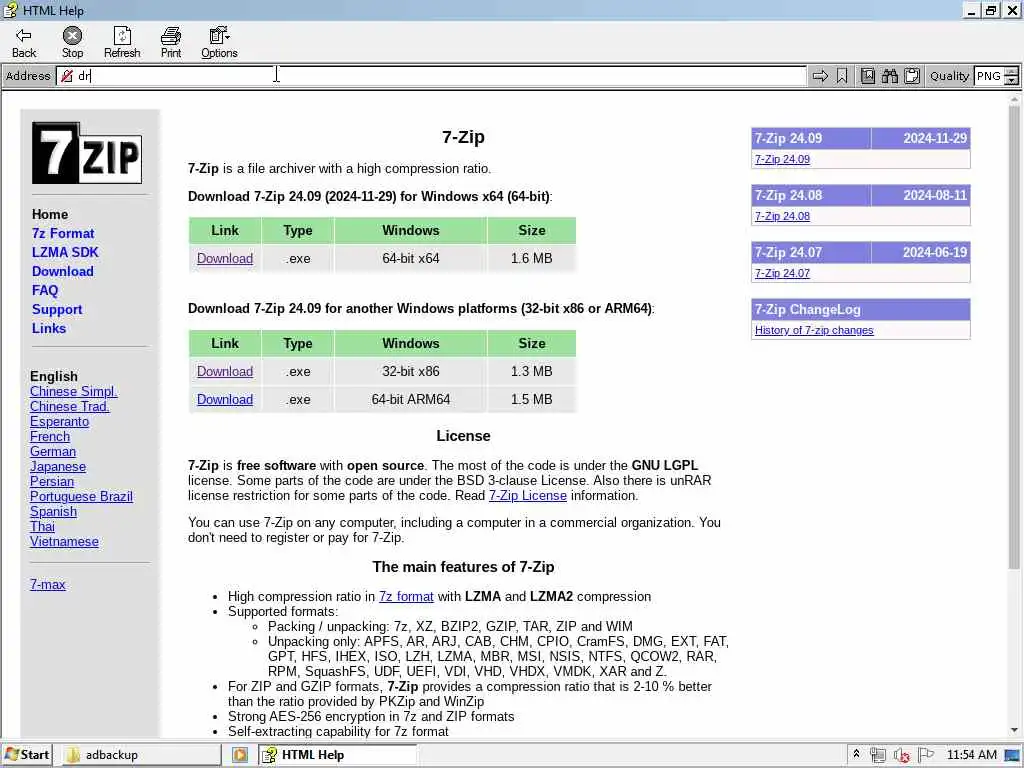Screen dimensions: 1024x768
Task: Click the orange media player taskbar icon
Action: pyautogui.click(x=240, y=755)
